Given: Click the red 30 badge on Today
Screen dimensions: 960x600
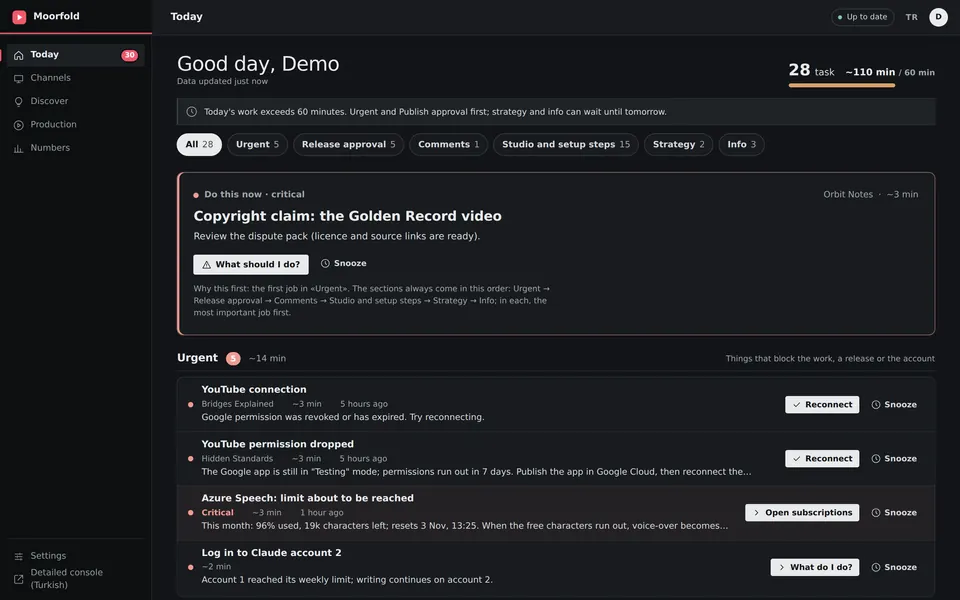Looking at the screenshot, I should (x=129, y=55).
